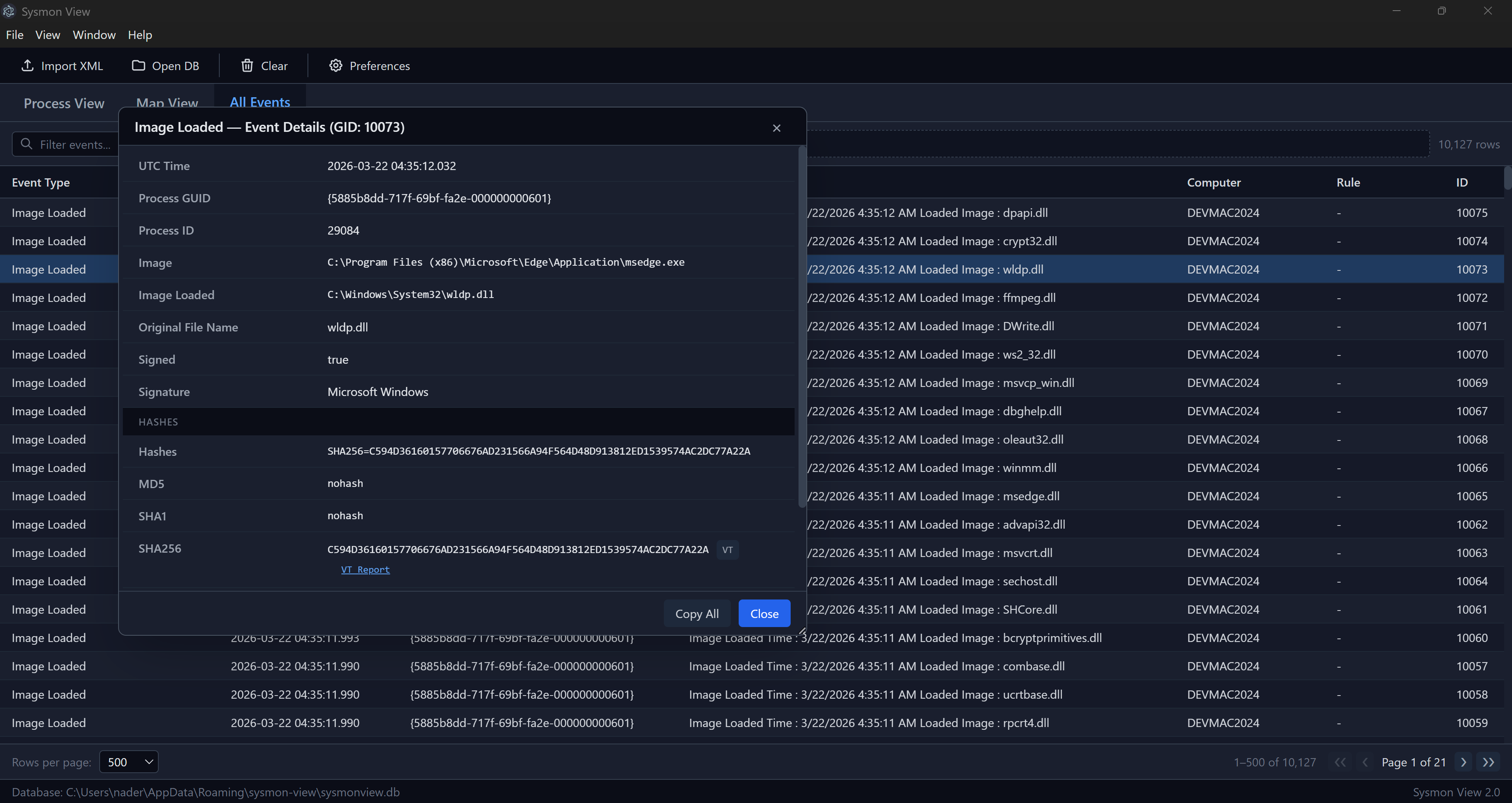Select the All Events tab
The height and width of the screenshot is (803, 1512).
(260, 102)
